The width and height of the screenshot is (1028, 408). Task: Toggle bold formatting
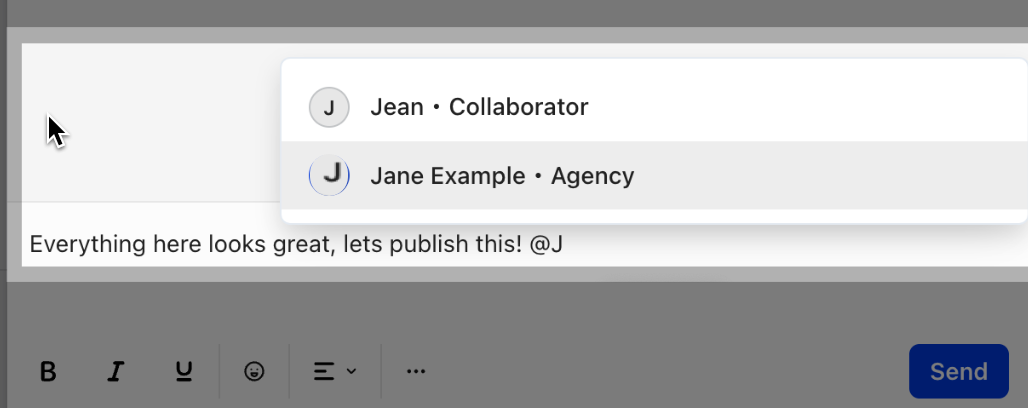click(x=48, y=371)
